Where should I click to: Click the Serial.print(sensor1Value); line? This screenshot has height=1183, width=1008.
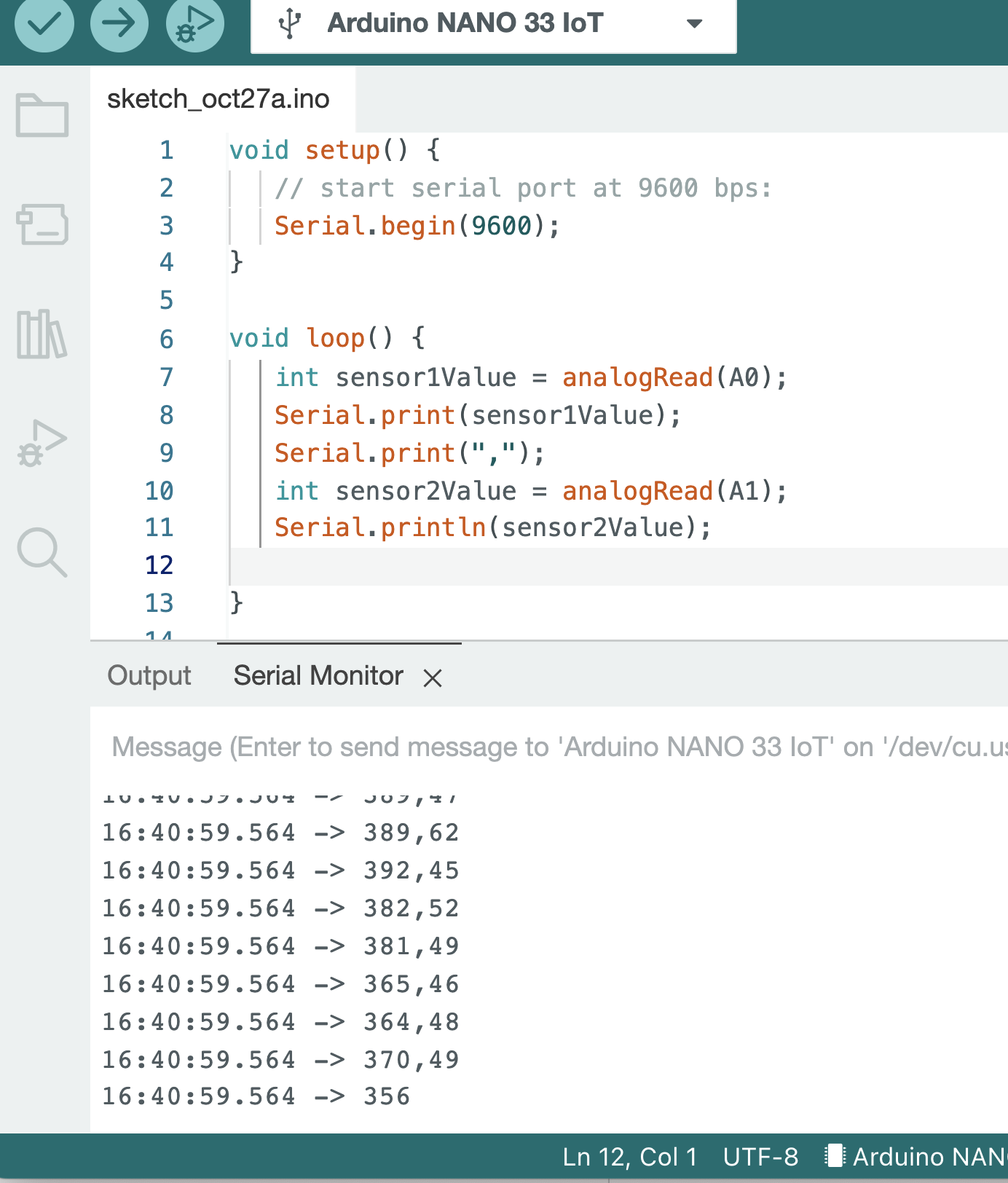(x=478, y=415)
